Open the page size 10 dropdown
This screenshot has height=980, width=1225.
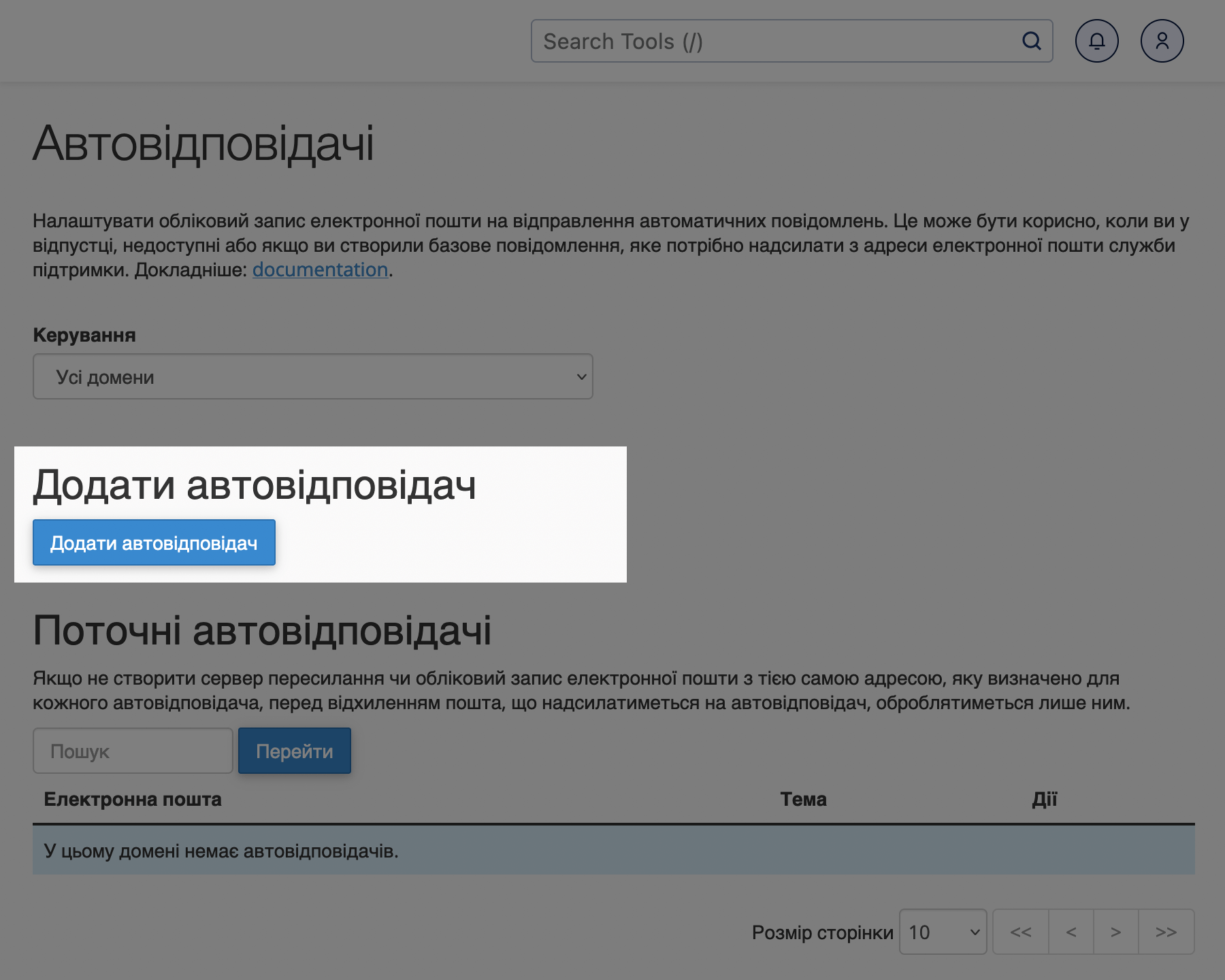(943, 932)
